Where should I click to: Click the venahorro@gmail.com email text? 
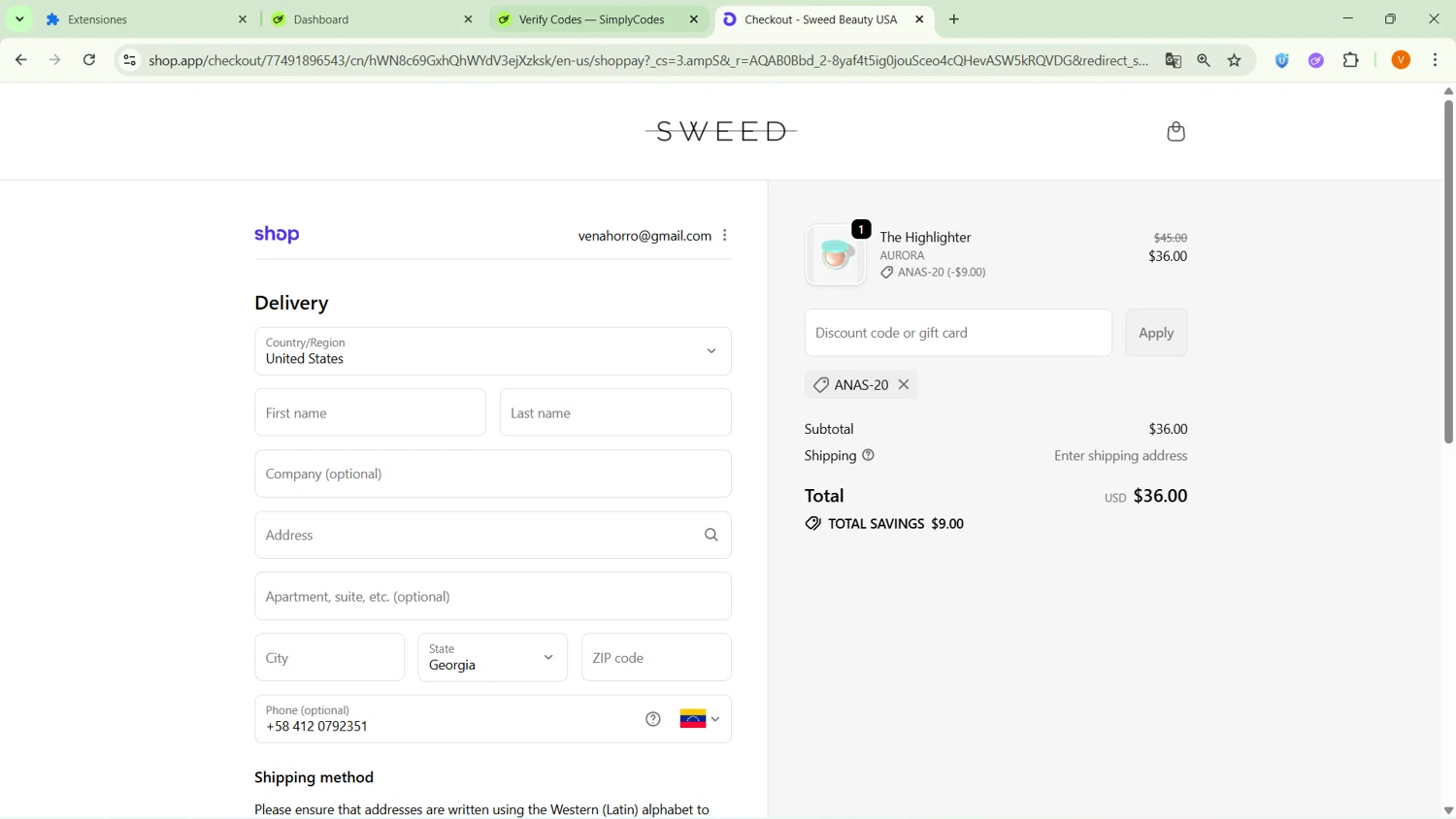click(645, 236)
